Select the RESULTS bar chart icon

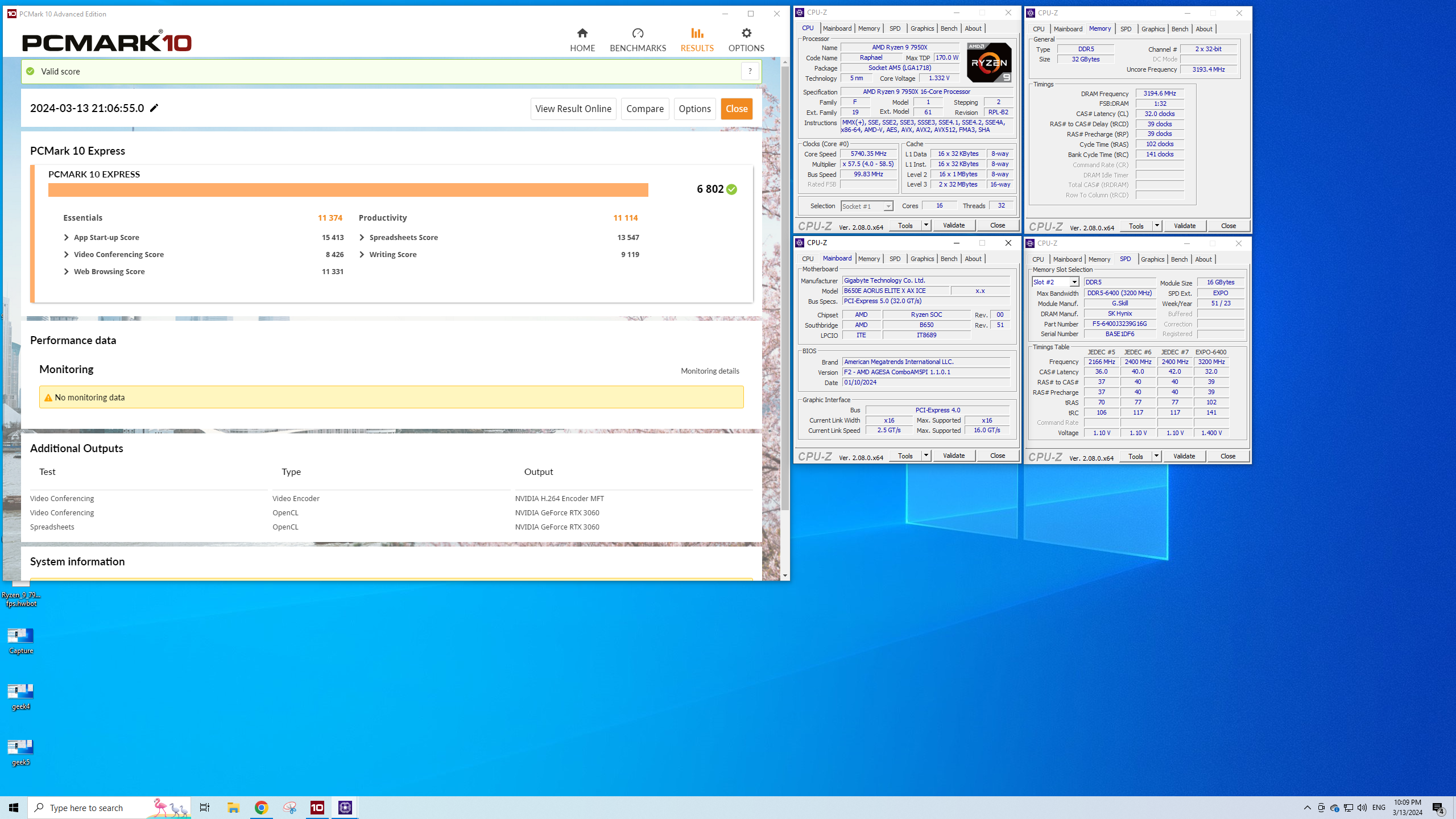coord(697,33)
